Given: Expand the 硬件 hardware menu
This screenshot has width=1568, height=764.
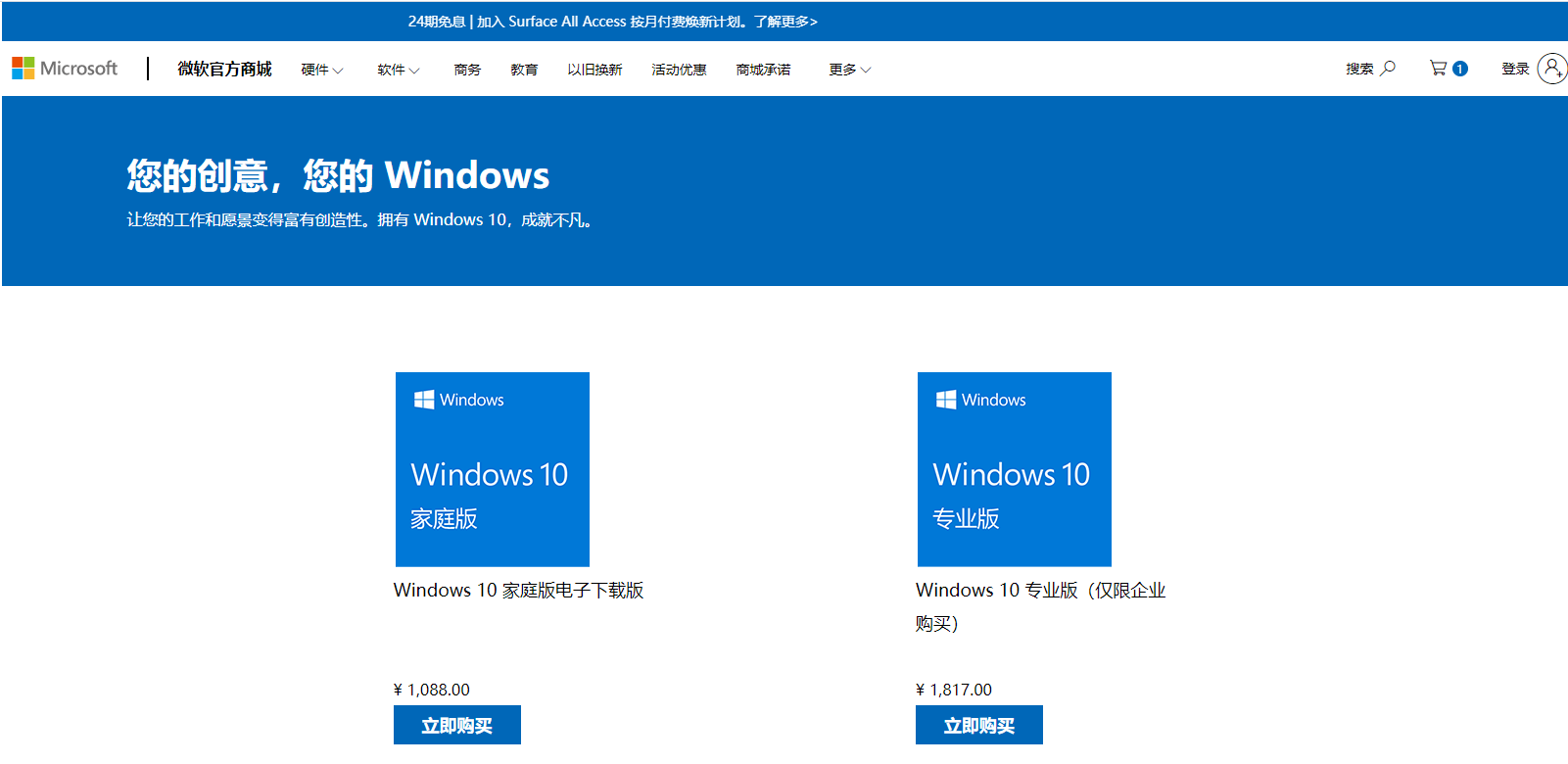Looking at the screenshot, I should coord(322,70).
